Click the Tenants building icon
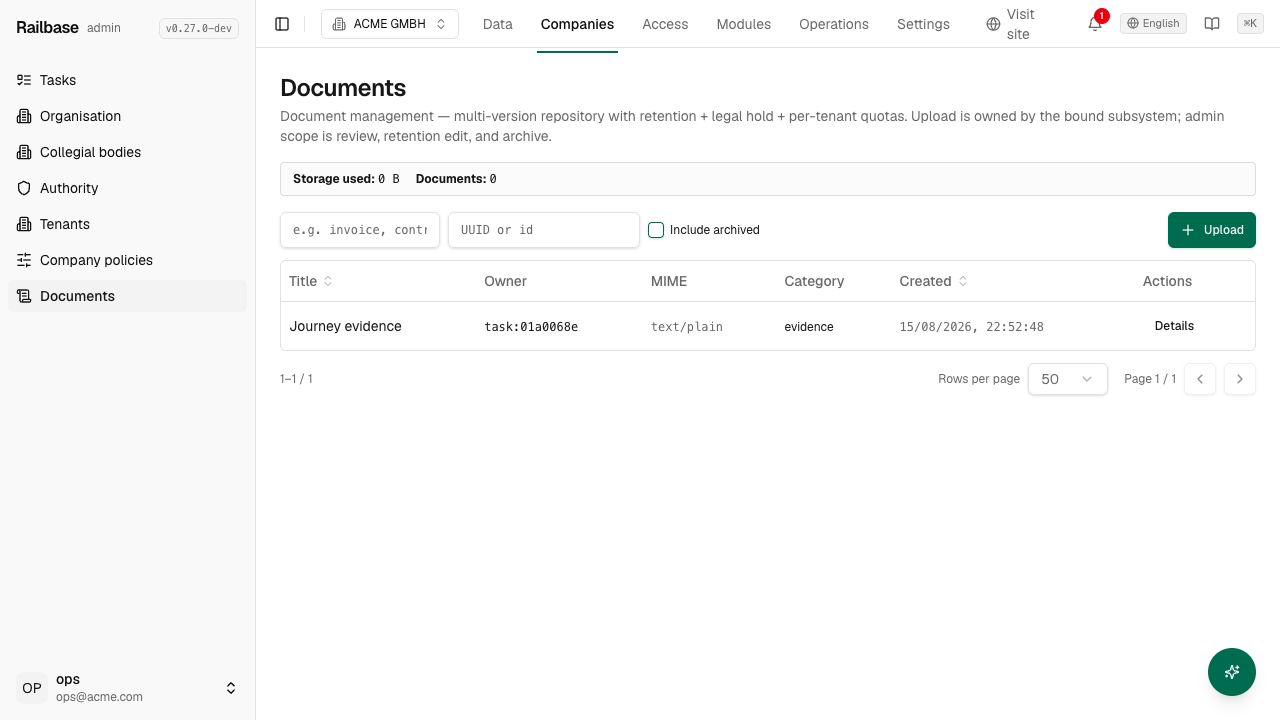This screenshot has width=1280, height=720. coord(24,224)
